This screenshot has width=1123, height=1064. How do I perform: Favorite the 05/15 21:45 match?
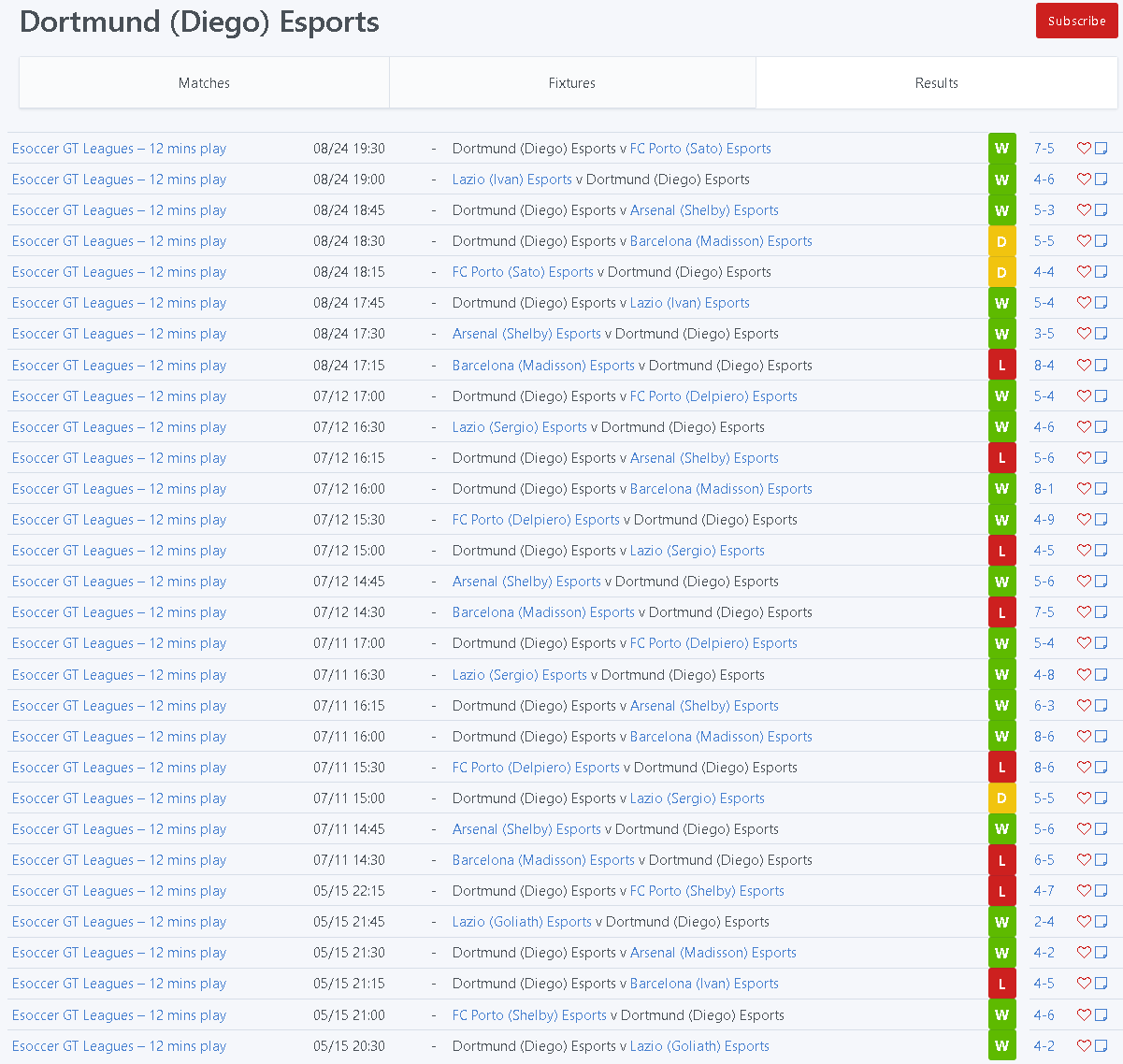coord(1084,921)
